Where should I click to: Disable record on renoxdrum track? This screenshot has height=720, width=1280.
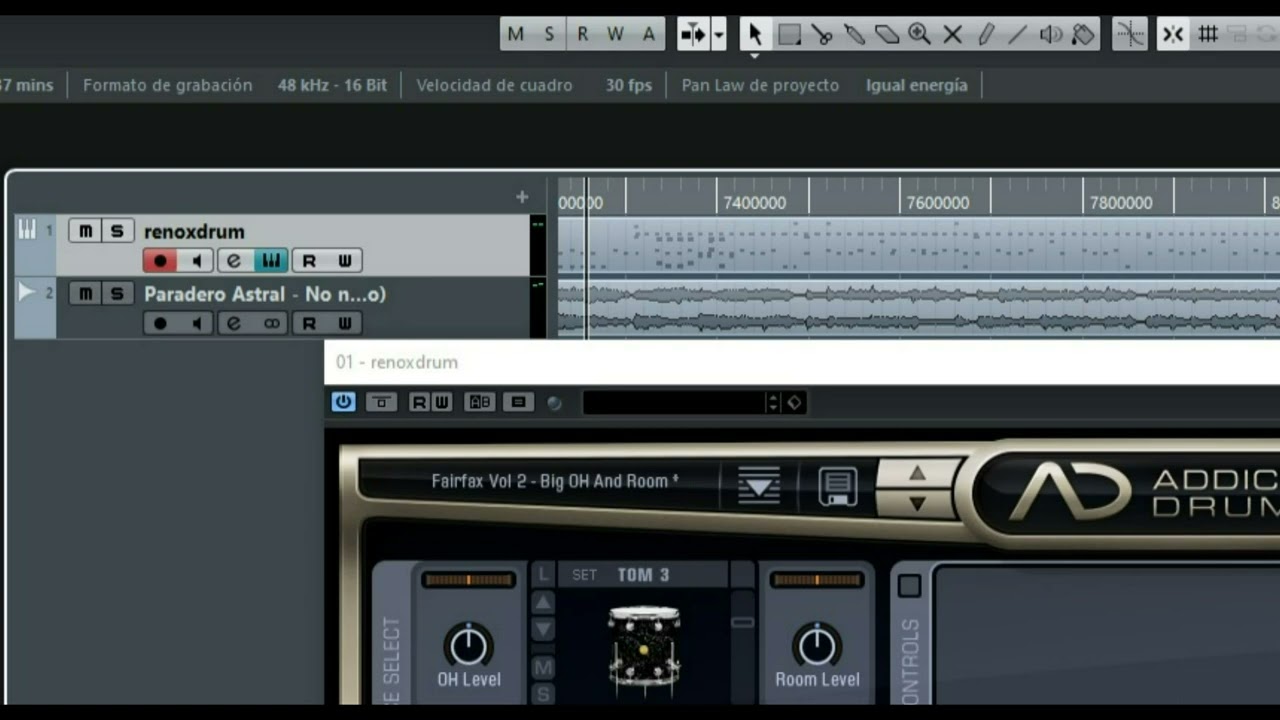pyautogui.click(x=160, y=261)
